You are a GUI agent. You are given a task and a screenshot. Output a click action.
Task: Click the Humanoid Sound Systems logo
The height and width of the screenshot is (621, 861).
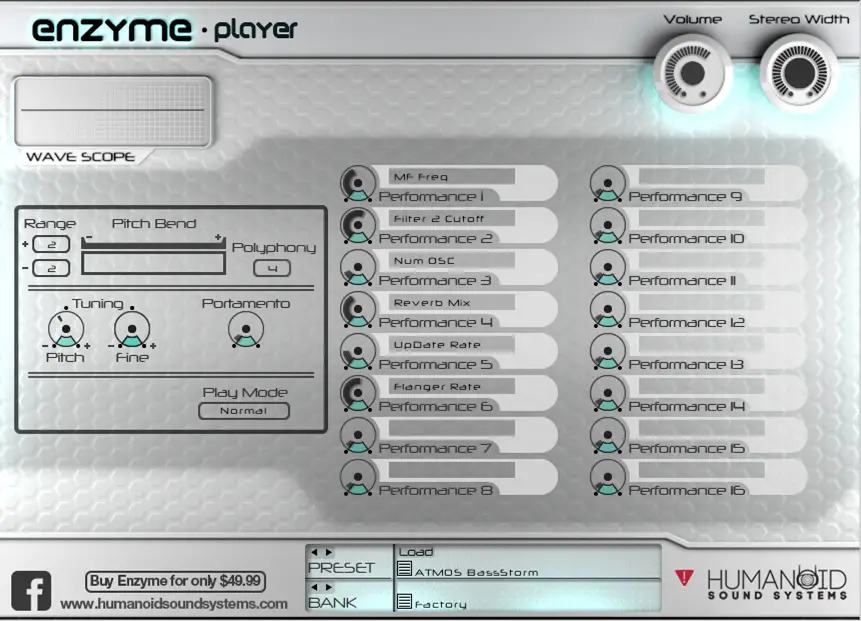click(778, 583)
